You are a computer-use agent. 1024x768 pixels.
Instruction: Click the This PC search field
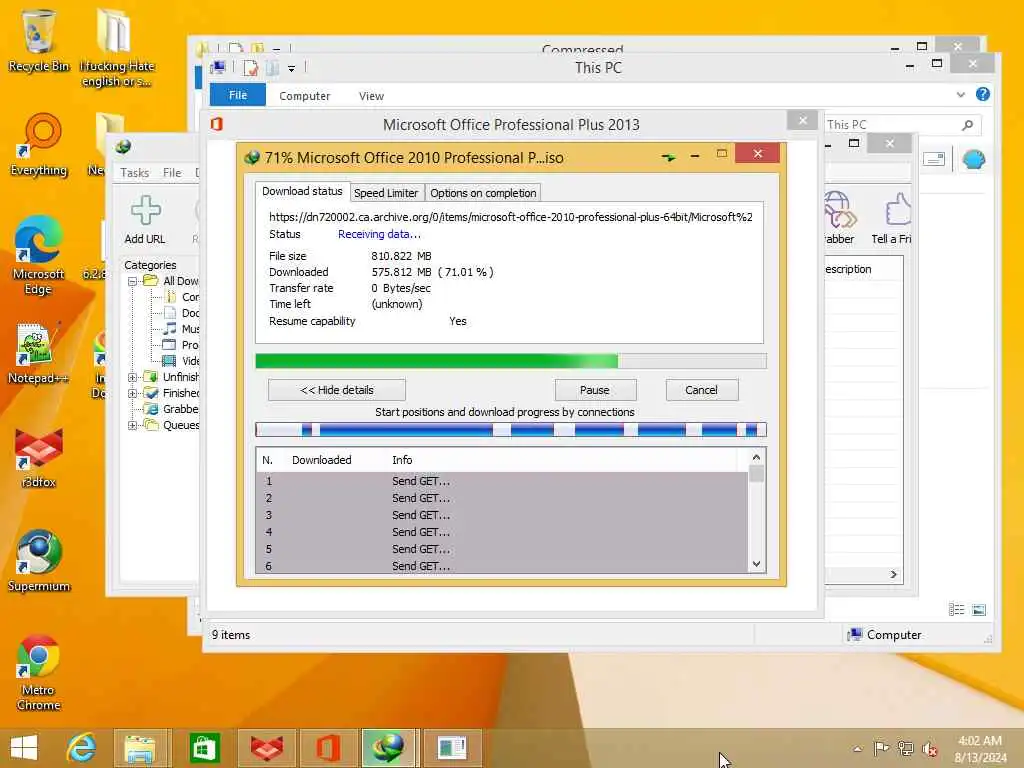901,124
